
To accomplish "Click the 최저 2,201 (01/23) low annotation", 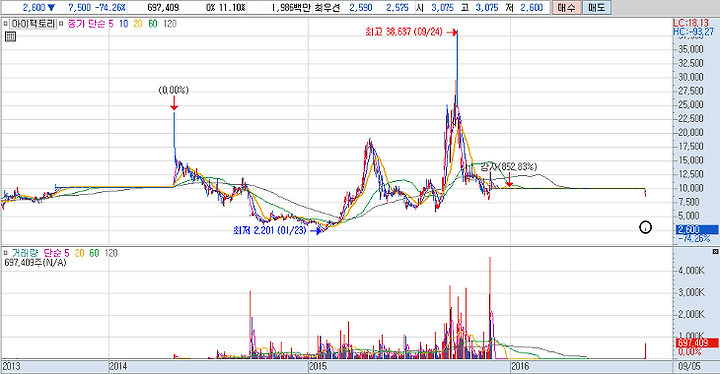I will point(270,230).
